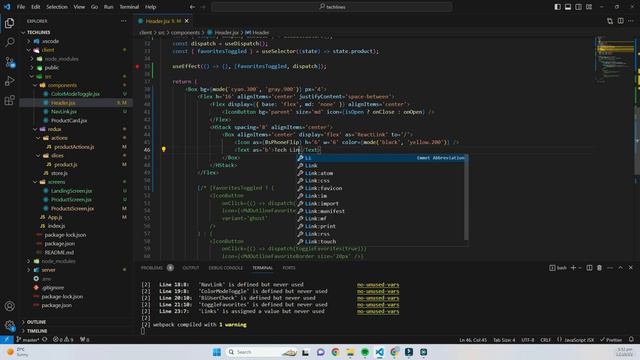Split the editor to the right

(620, 21)
